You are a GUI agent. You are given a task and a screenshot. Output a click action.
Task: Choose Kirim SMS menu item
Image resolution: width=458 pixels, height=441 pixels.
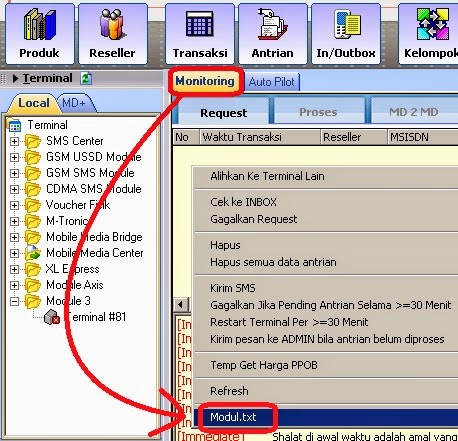click(326, 288)
